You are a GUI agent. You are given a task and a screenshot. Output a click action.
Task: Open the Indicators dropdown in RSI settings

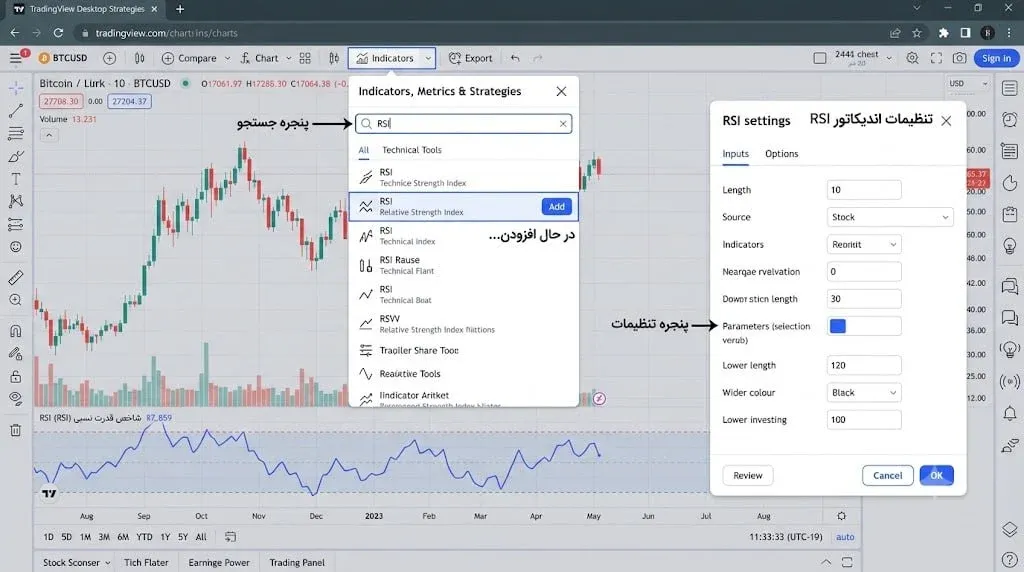[x=863, y=244]
